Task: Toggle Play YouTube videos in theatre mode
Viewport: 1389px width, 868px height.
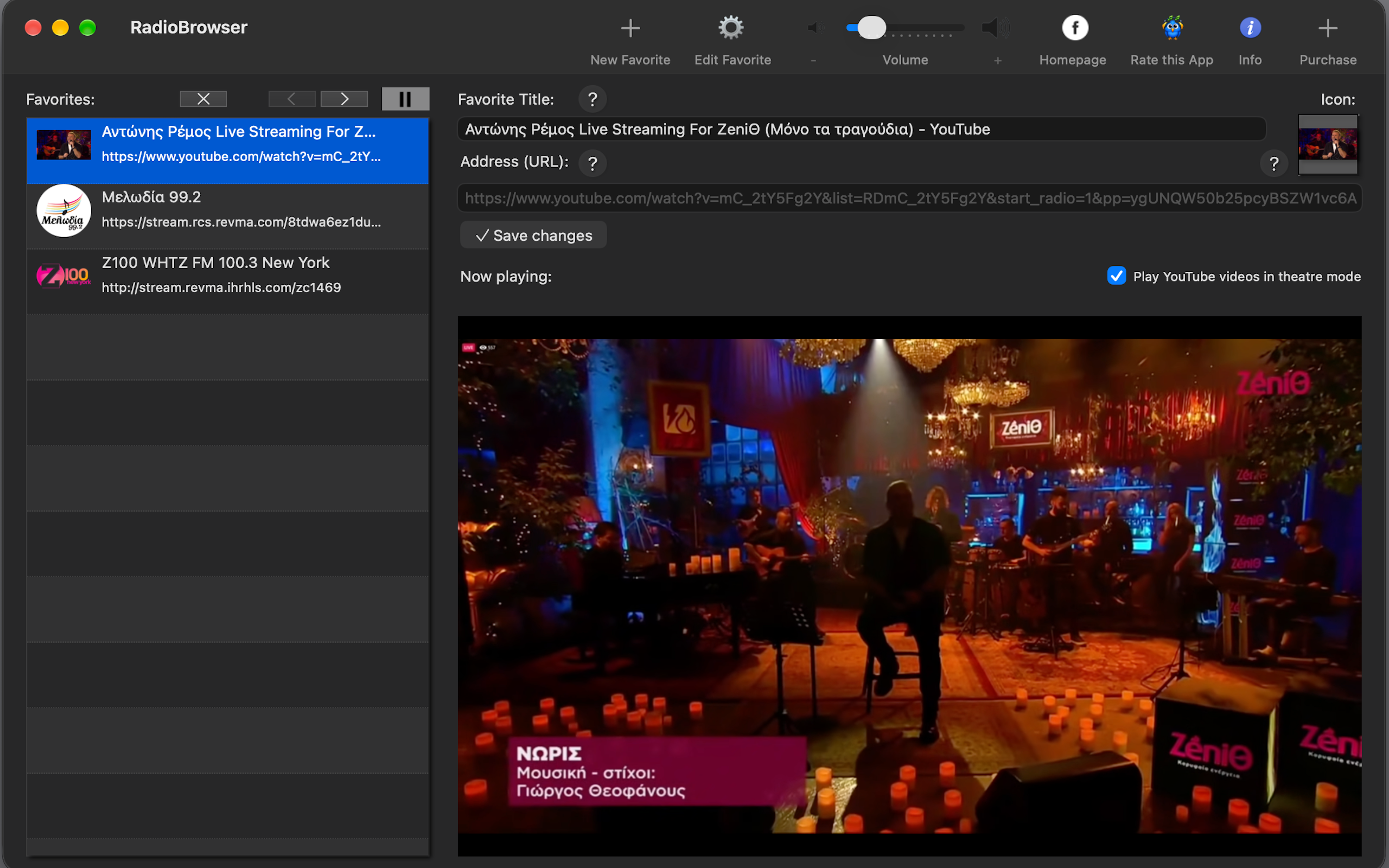Action: (x=1117, y=276)
